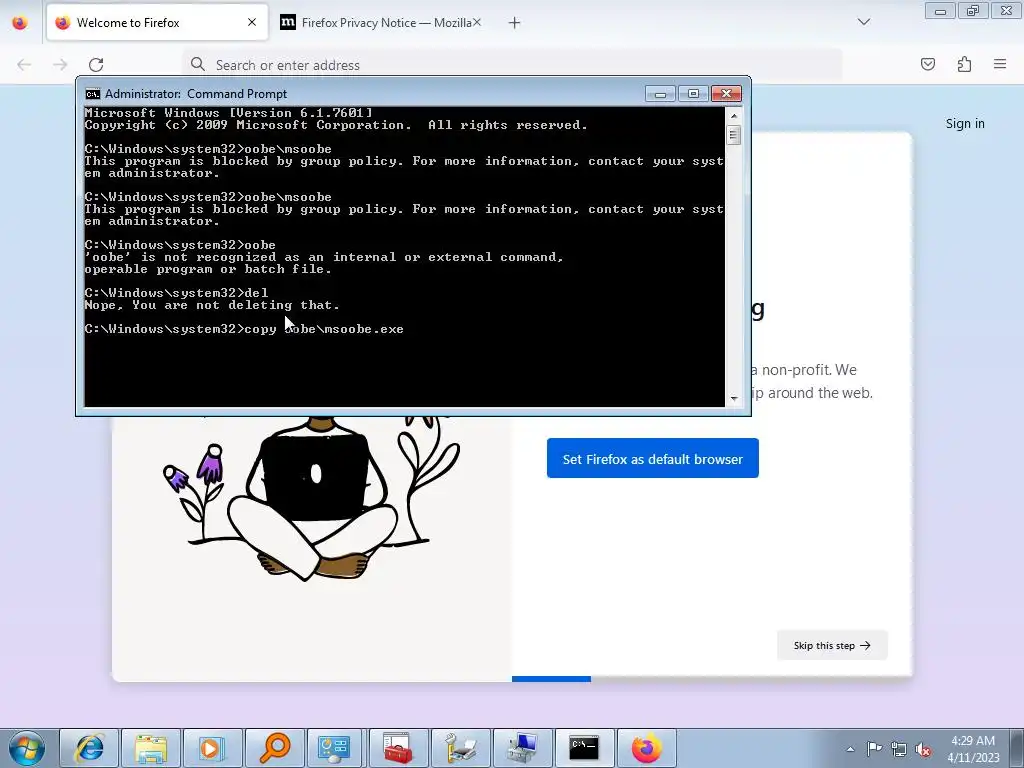This screenshot has width=1024, height=768.
Task: Click the onboarding progress bar indicator
Action: [551, 679]
